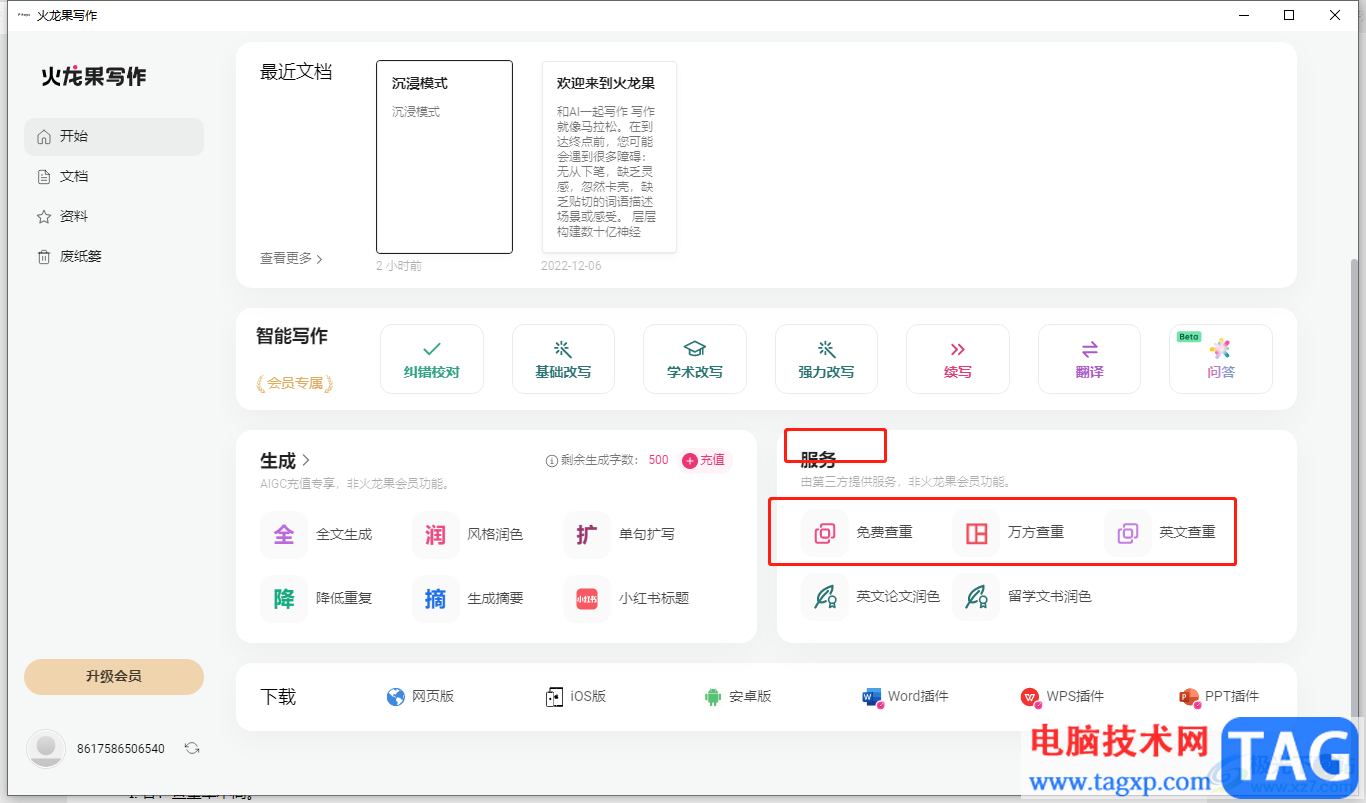Click the PPT插件 icon
Viewport: 1366px width, 803px height.
click(x=1189, y=697)
